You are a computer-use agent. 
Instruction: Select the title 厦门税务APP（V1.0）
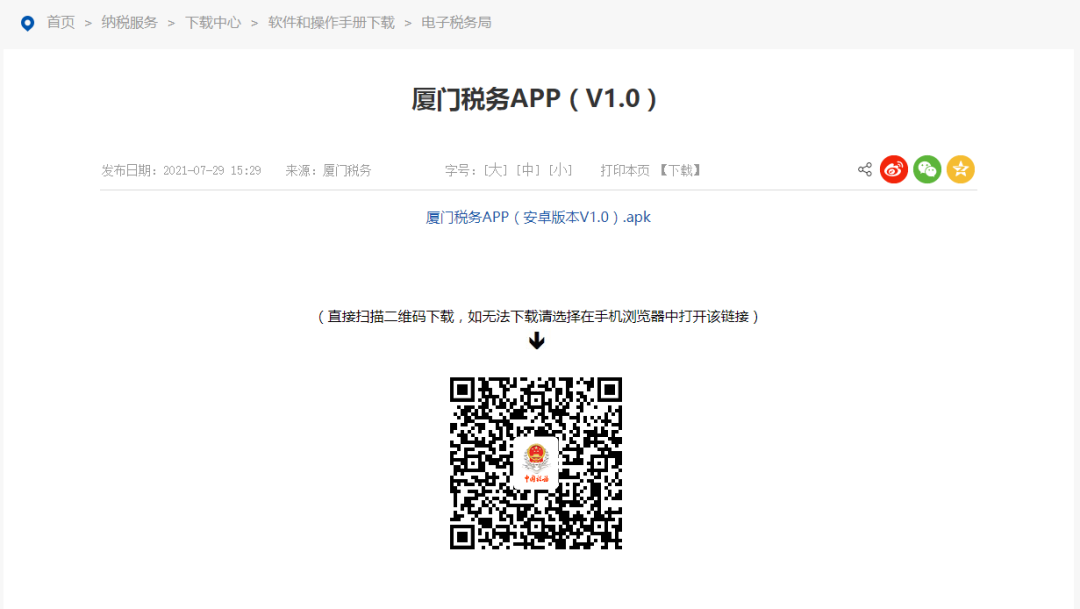click(534, 99)
